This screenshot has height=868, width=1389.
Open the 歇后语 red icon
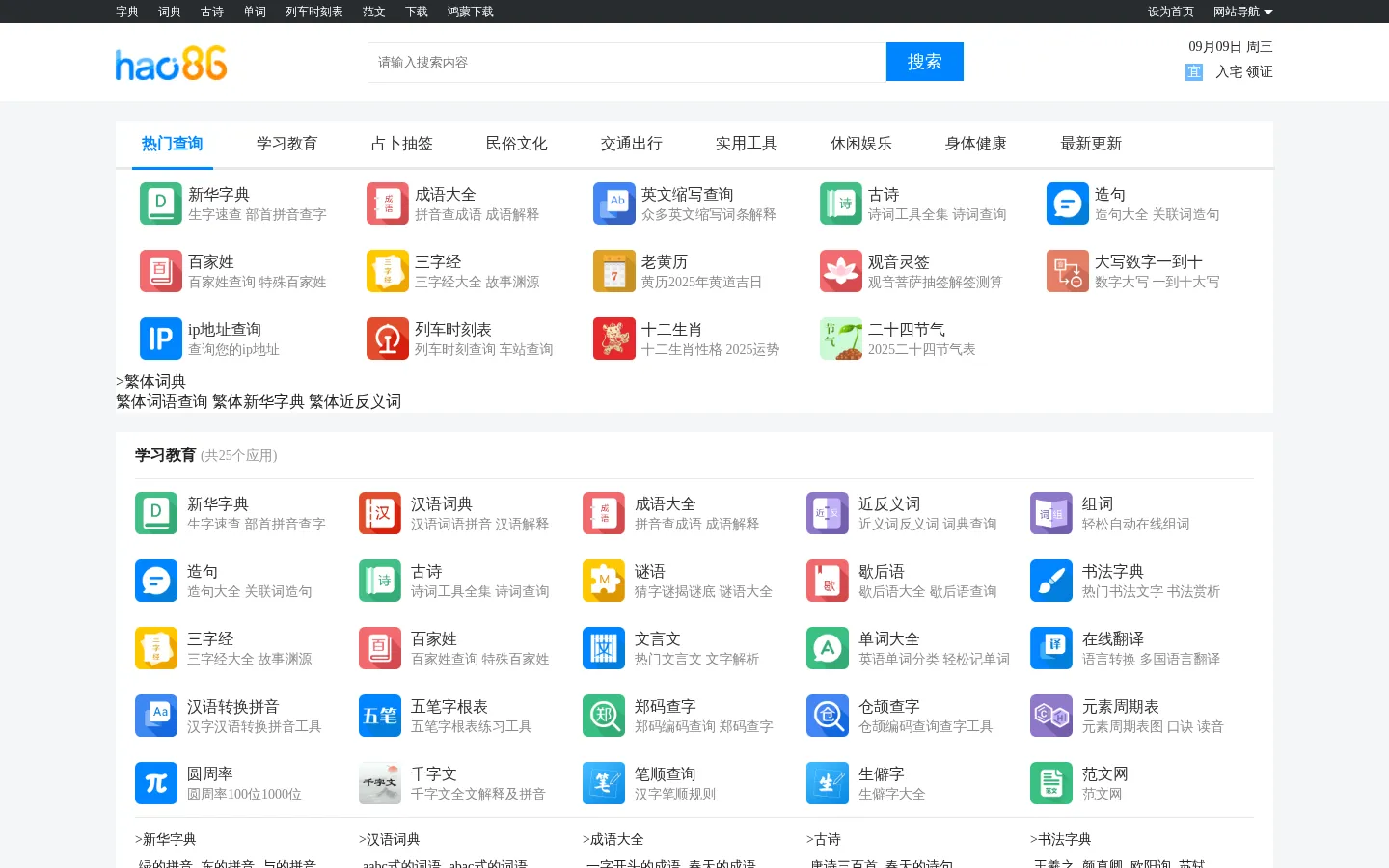[828, 581]
